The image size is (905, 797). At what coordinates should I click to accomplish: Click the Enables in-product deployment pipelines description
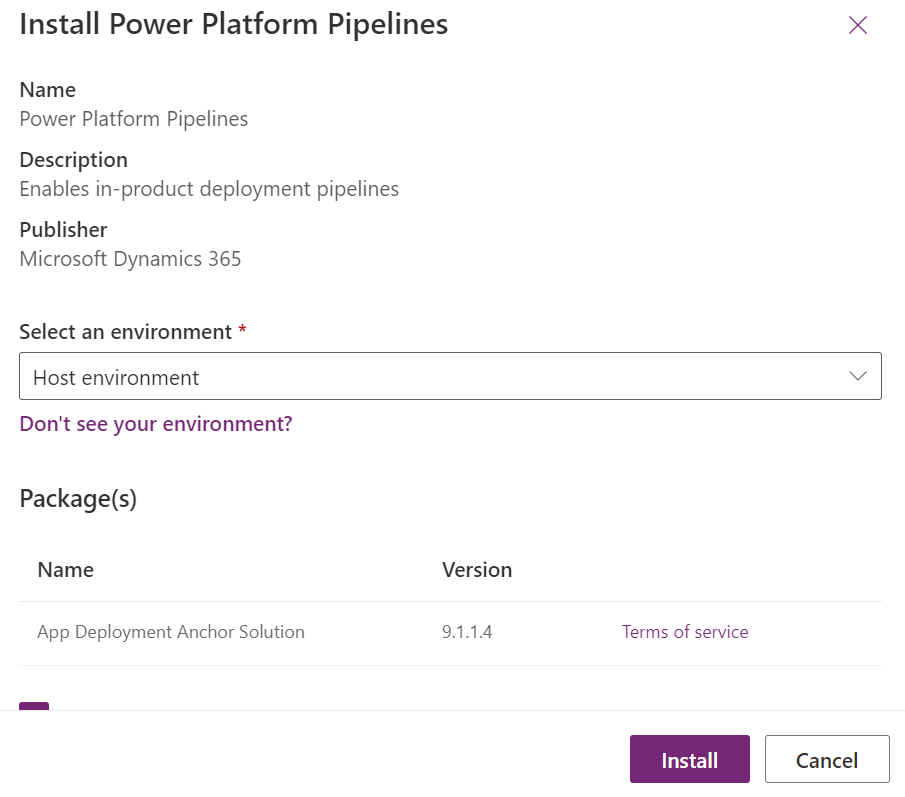209,189
